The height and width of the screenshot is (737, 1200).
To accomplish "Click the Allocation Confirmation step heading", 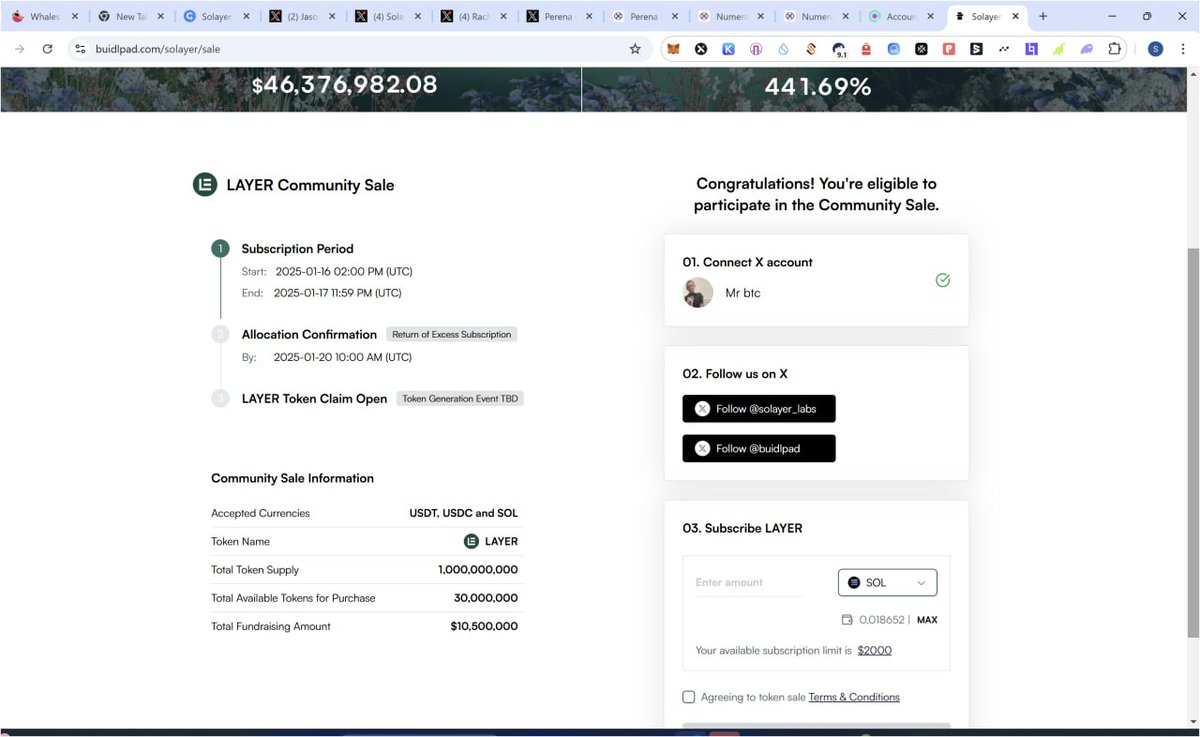I will (309, 334).
